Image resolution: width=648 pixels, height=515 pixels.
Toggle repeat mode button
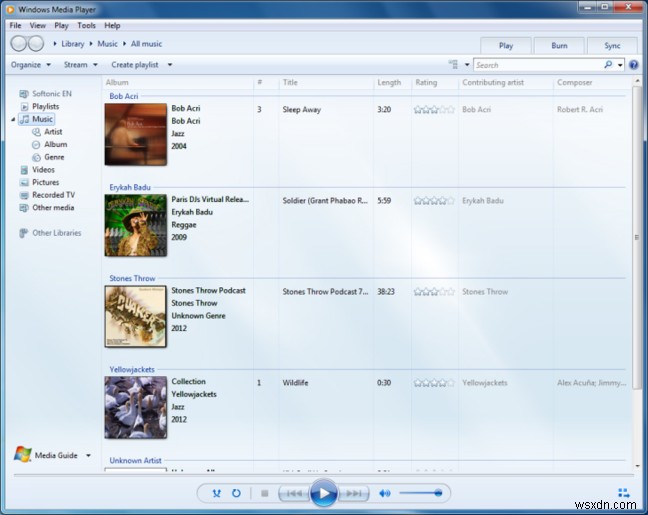[236, 493]
